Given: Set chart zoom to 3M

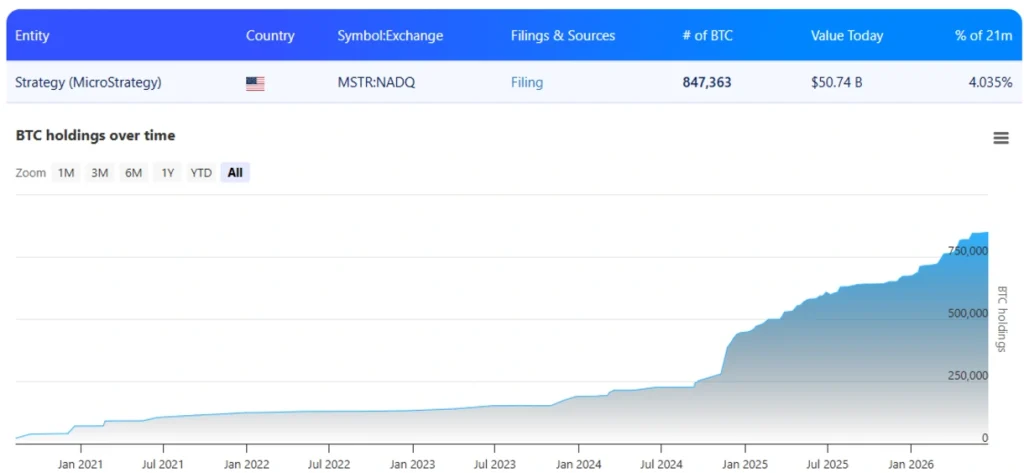Looking at the screenshot, I should (99, 172).
